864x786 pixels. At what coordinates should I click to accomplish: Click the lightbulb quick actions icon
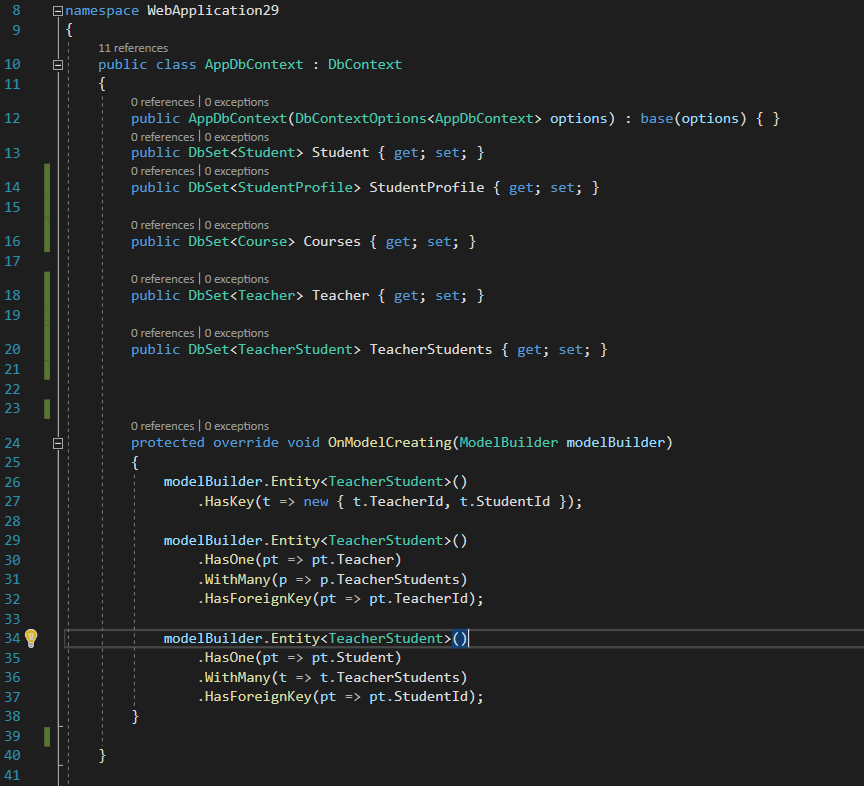pos(31,638)
